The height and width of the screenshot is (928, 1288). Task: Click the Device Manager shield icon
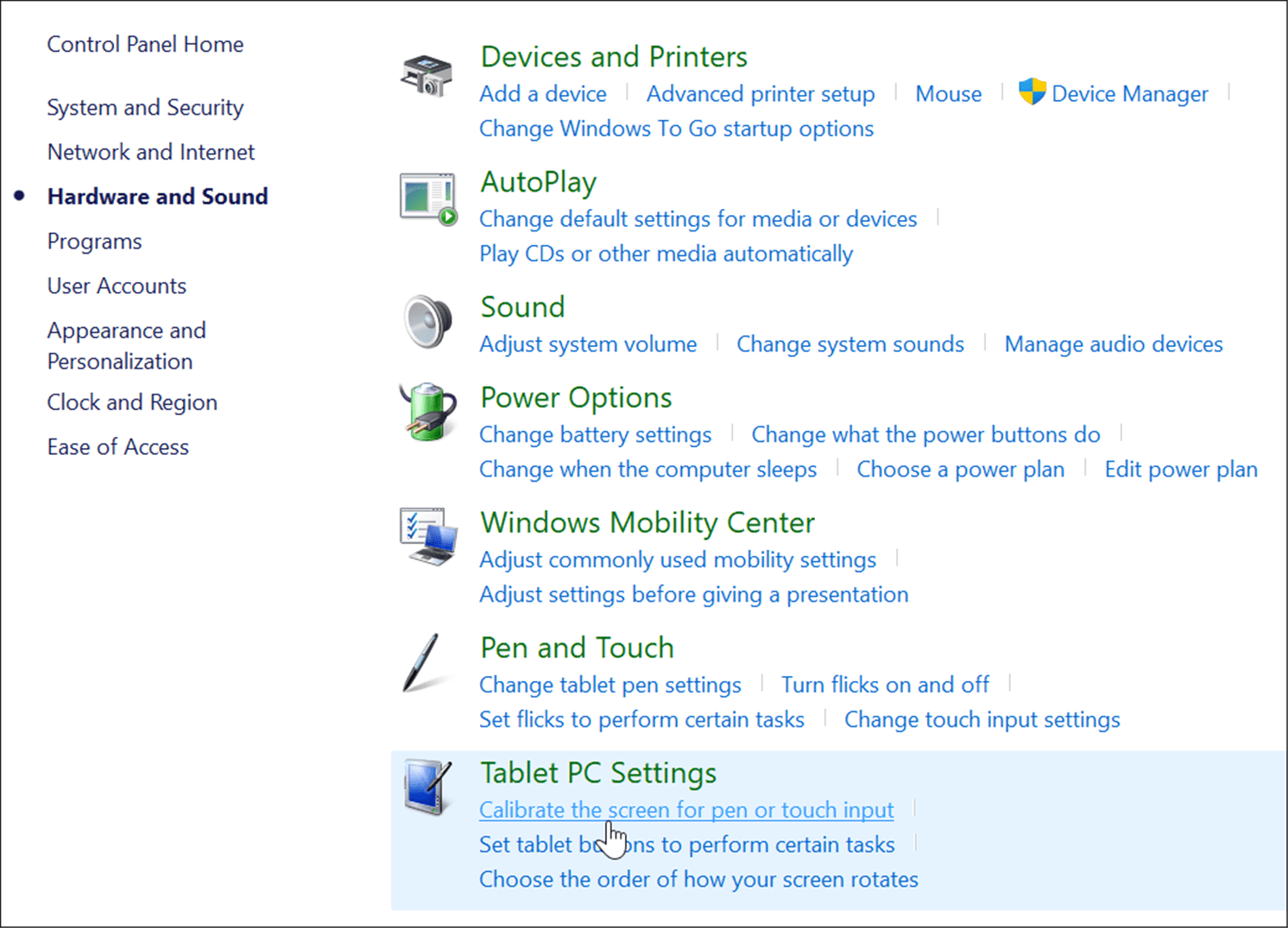(1031, 92)
